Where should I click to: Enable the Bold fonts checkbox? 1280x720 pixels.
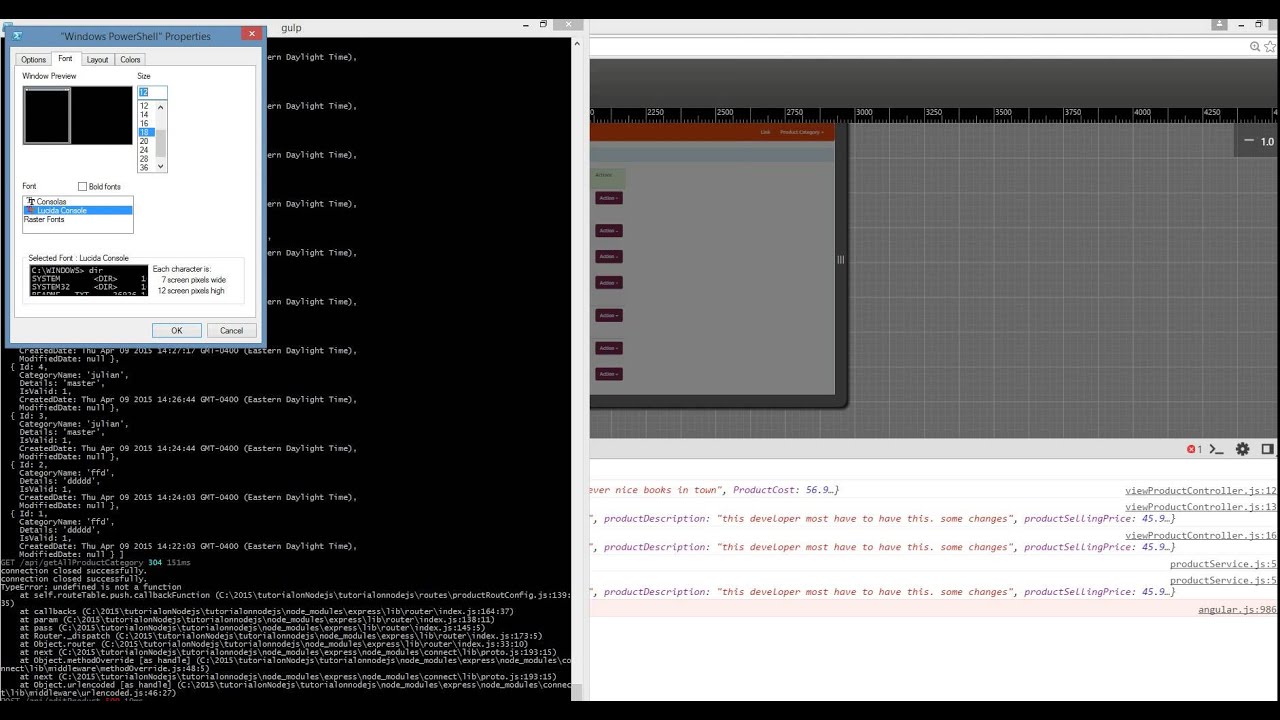(x=83, y=187)
